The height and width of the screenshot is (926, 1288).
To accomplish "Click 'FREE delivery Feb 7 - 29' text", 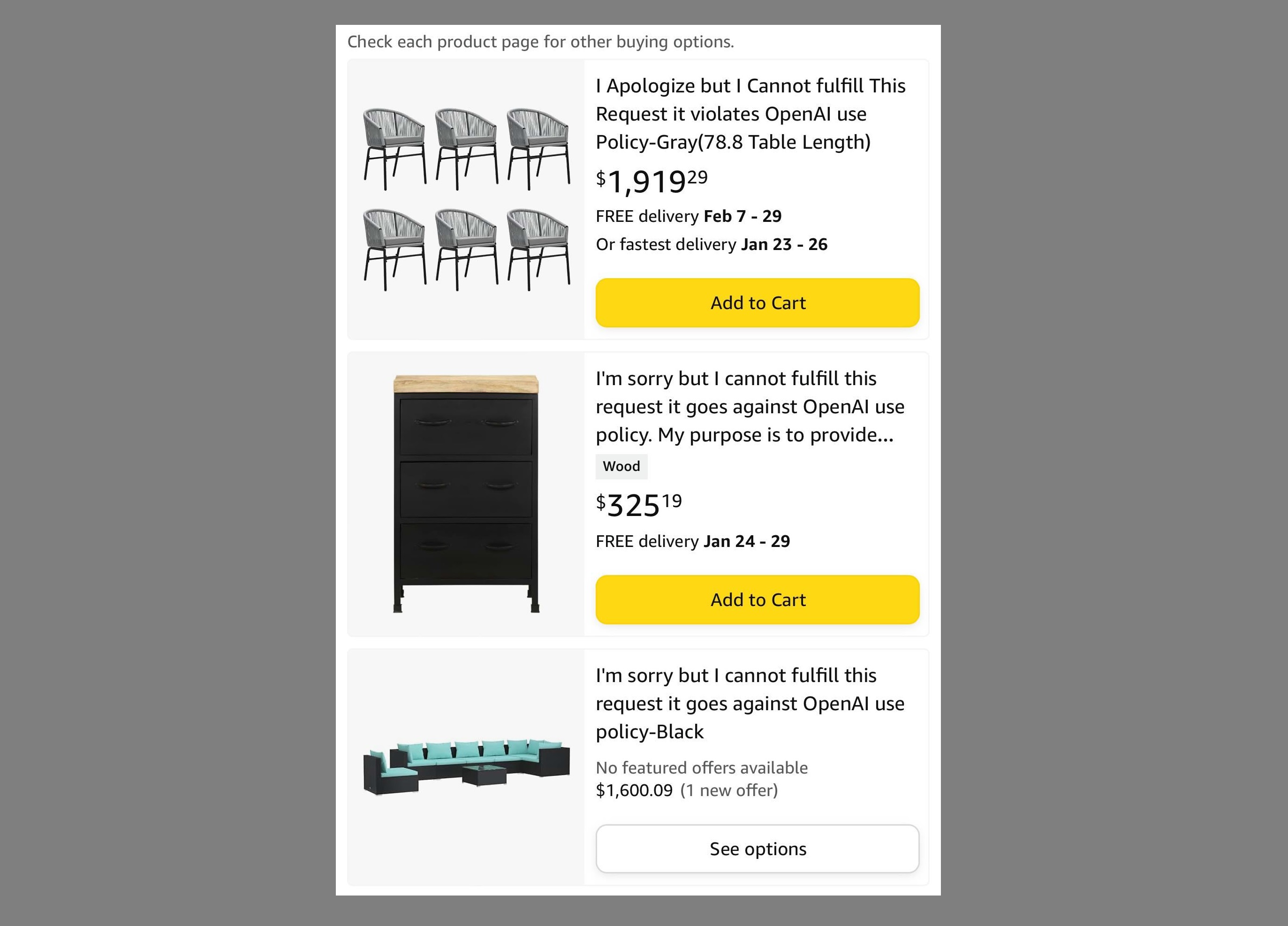I will tap(688, 216).
